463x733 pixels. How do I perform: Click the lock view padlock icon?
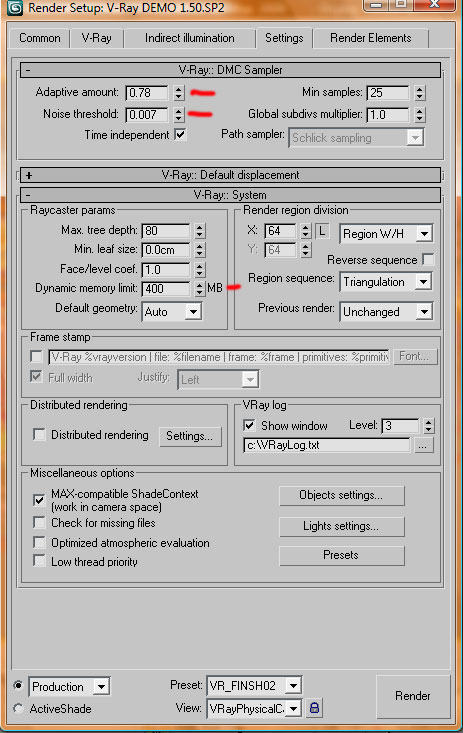tap(314, 708)
